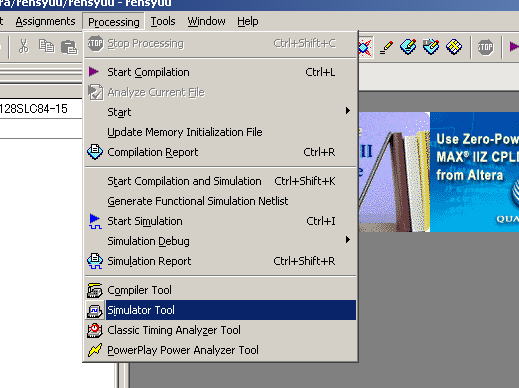
Task: Open the Help menu
Action: pos(248,22)
